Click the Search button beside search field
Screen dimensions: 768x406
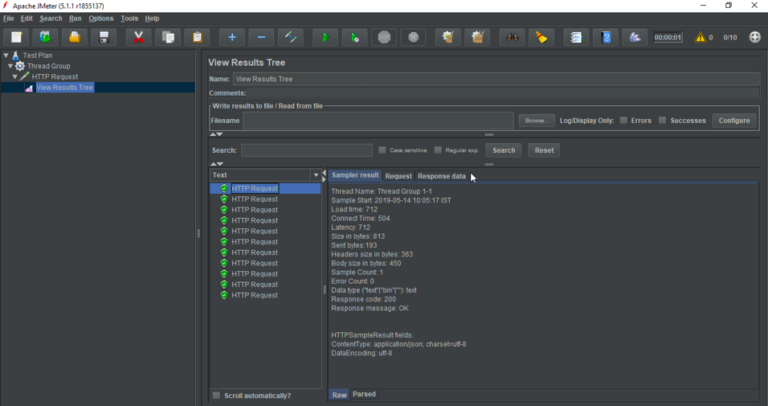pos(504,150)
